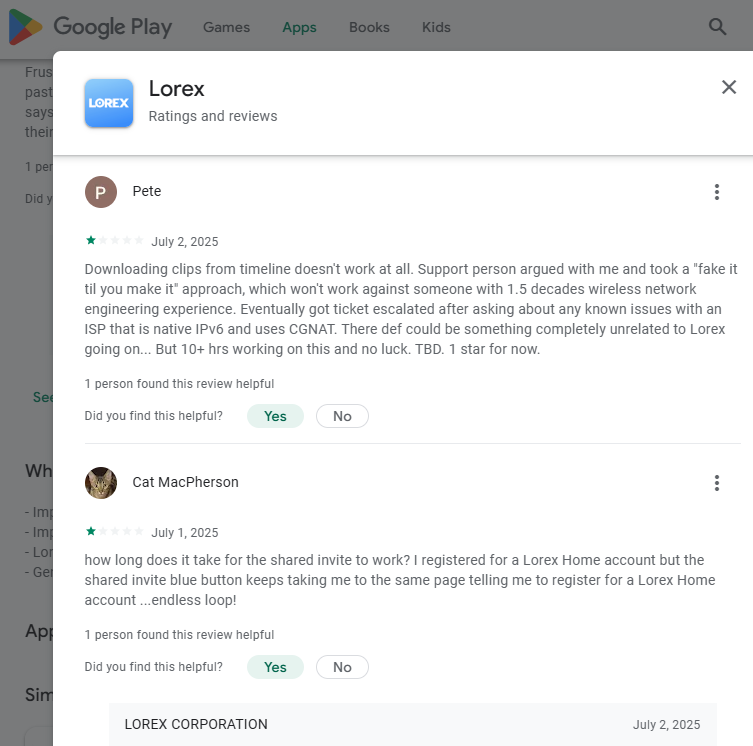753x746 pixels.
Task: Click Pete's avatar icon
Action: coord(101,192)
